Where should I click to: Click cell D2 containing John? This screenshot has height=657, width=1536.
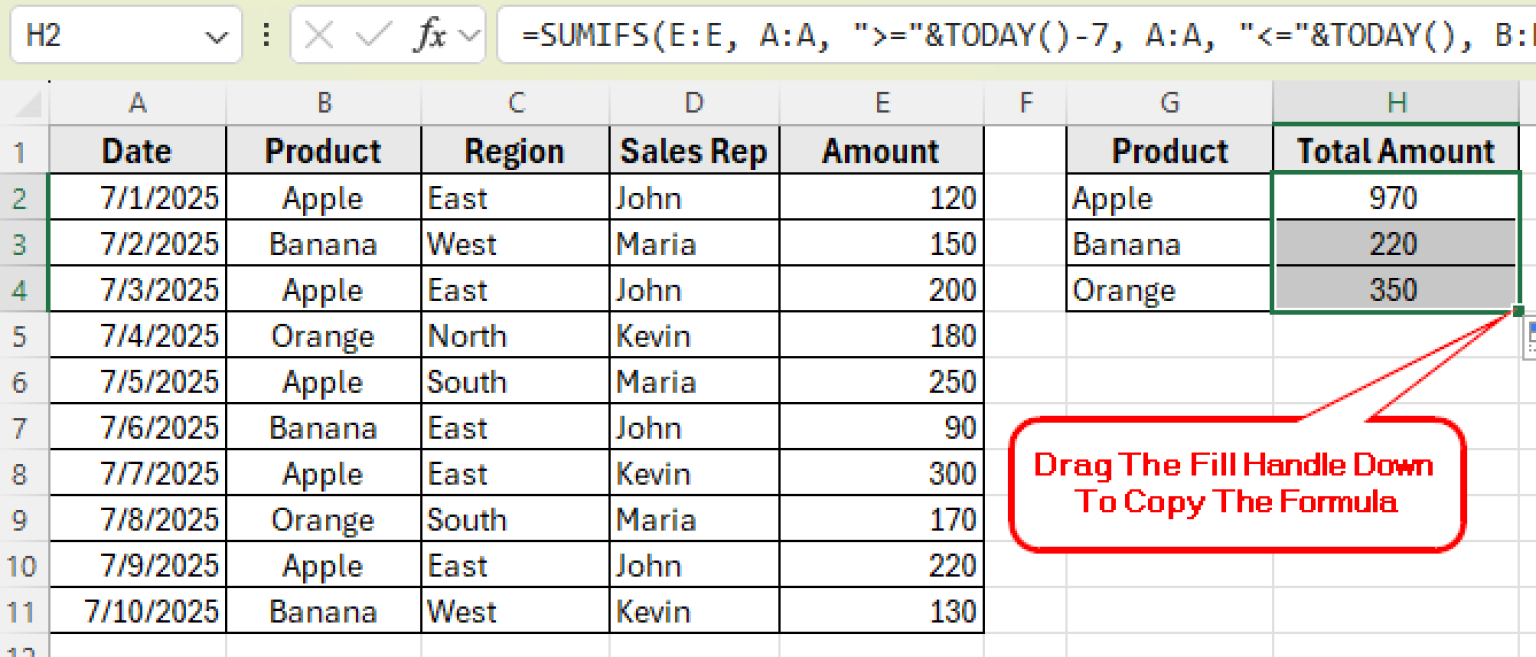(x=694, y=197)
